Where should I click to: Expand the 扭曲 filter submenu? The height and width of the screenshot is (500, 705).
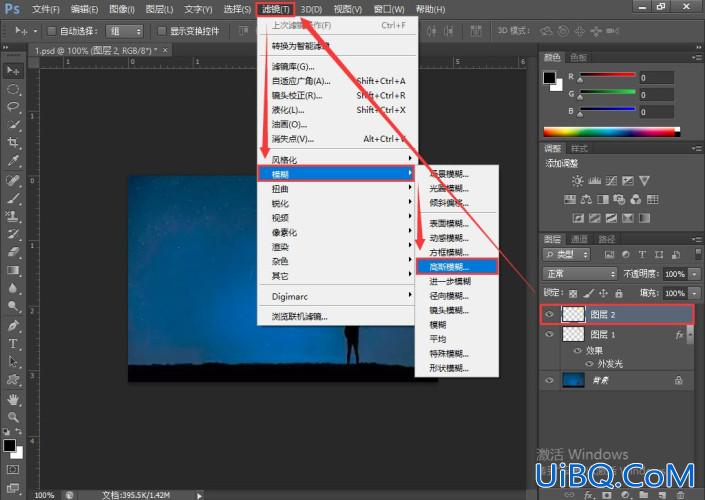tap(335, 189)
